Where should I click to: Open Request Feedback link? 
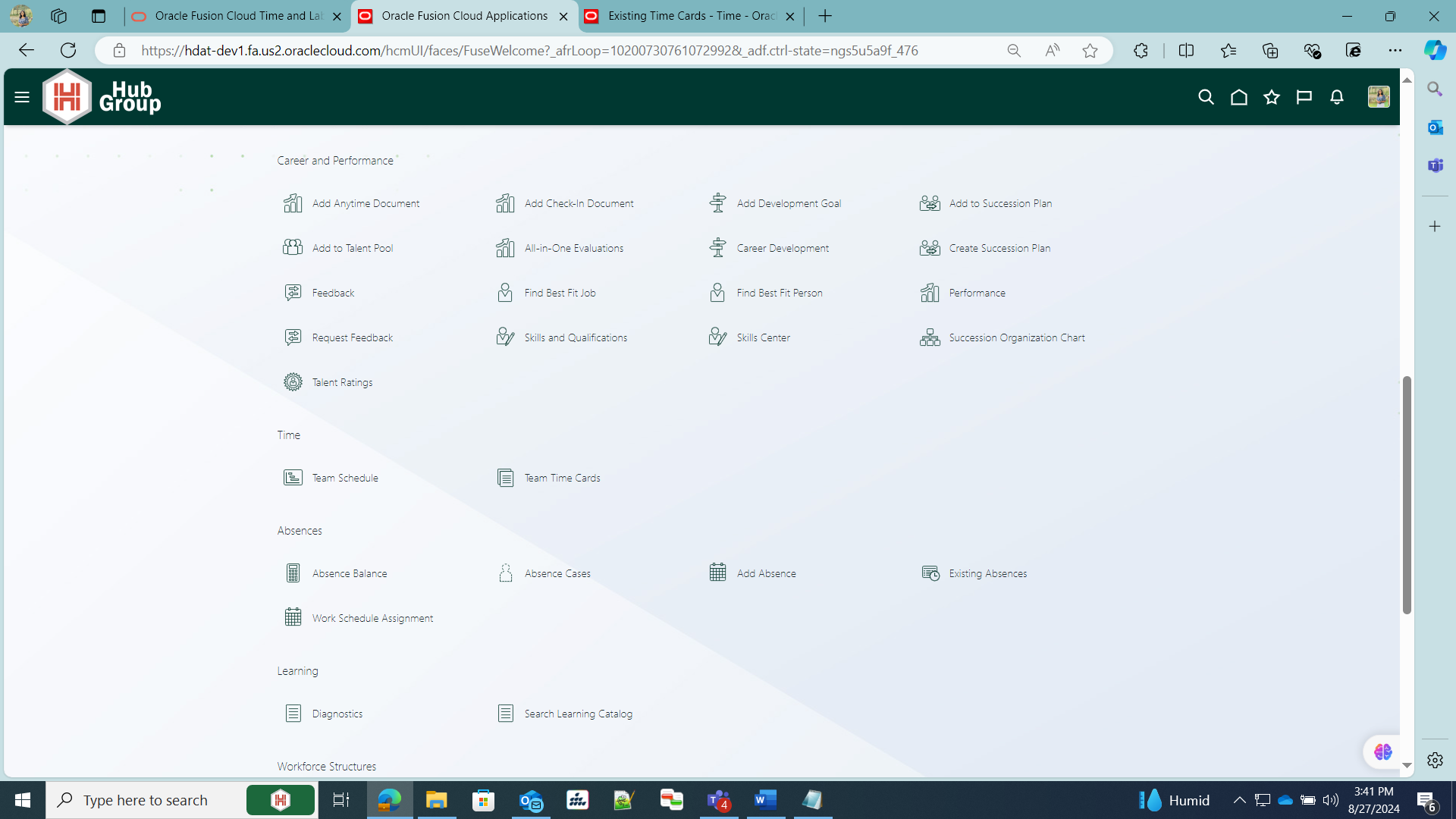pos(352,337)
